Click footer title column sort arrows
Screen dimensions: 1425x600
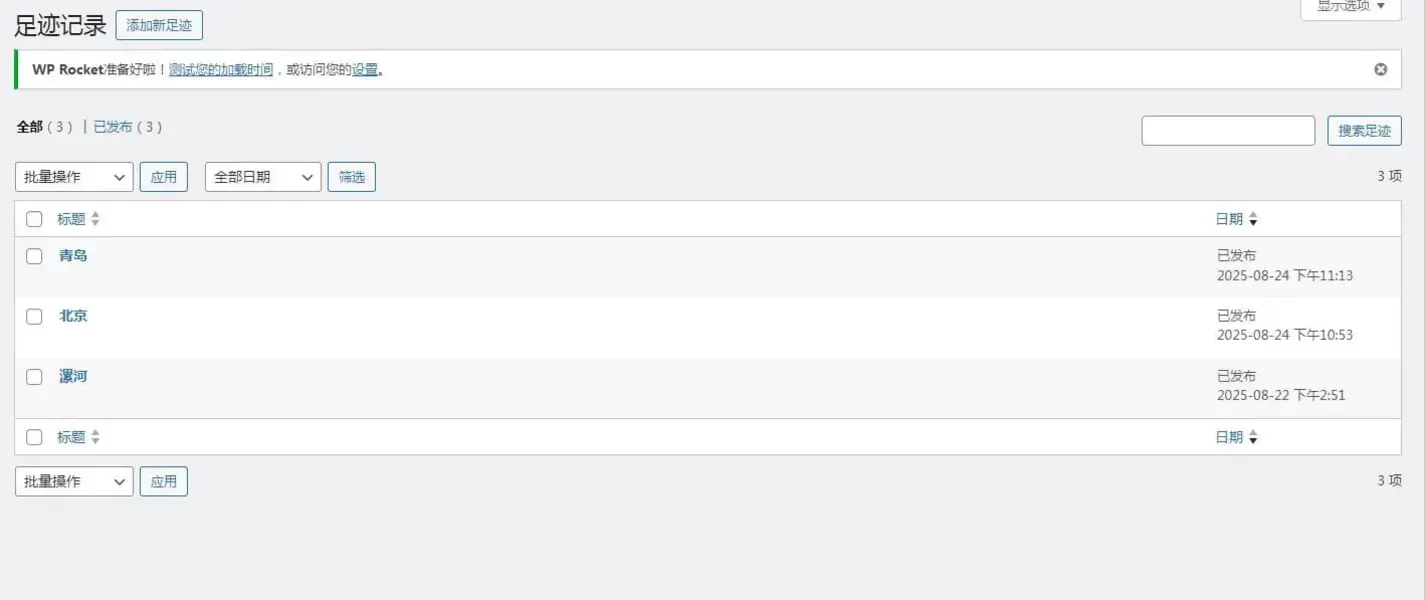click(x=95, y=437)
